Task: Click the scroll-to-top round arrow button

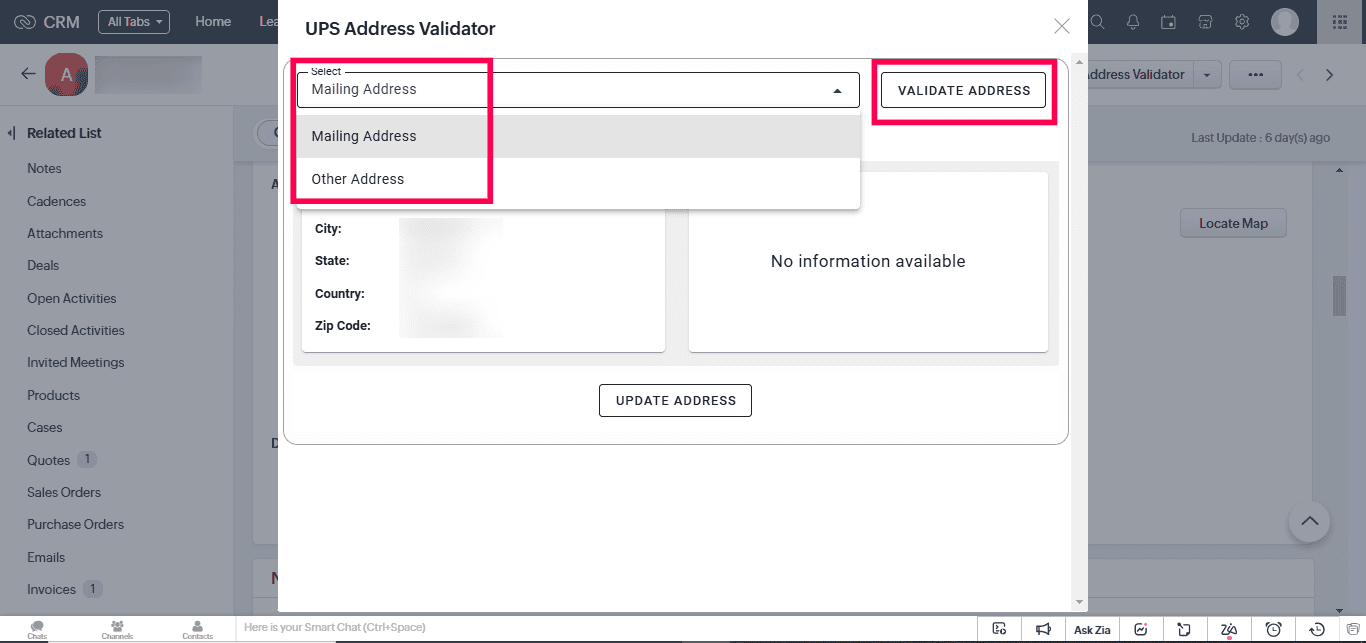Action: (1309, 521)
